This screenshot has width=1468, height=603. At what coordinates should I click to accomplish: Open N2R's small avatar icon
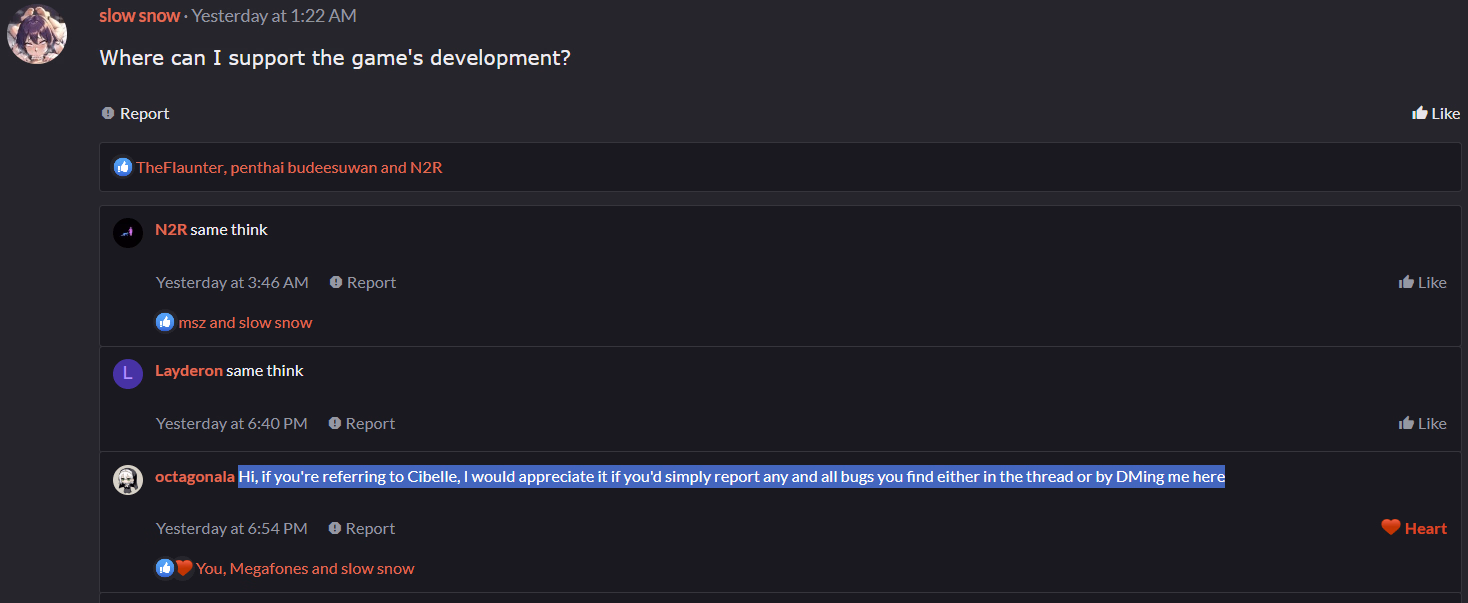click(x=128, y=233)
